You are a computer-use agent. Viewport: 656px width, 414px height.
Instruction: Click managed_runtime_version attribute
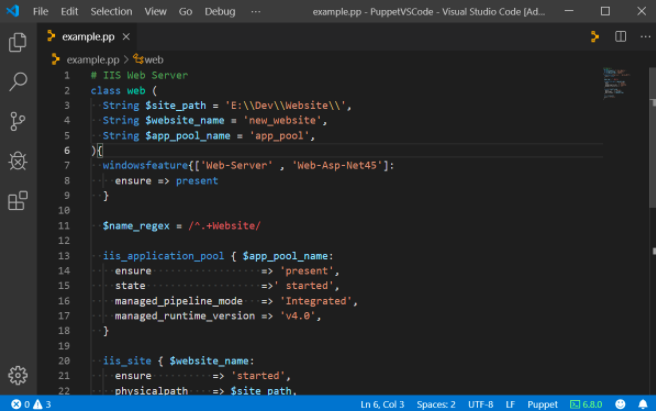click(185, 316)
